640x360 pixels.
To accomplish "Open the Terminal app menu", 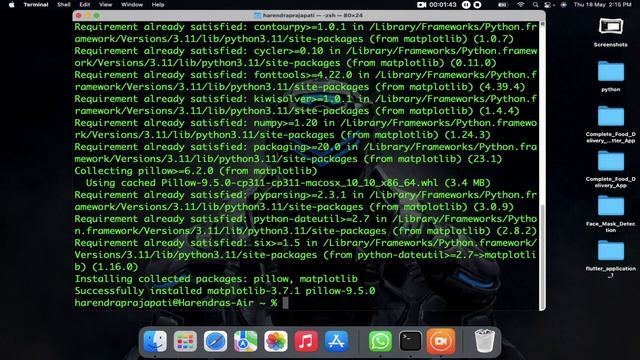I will 36,5.
